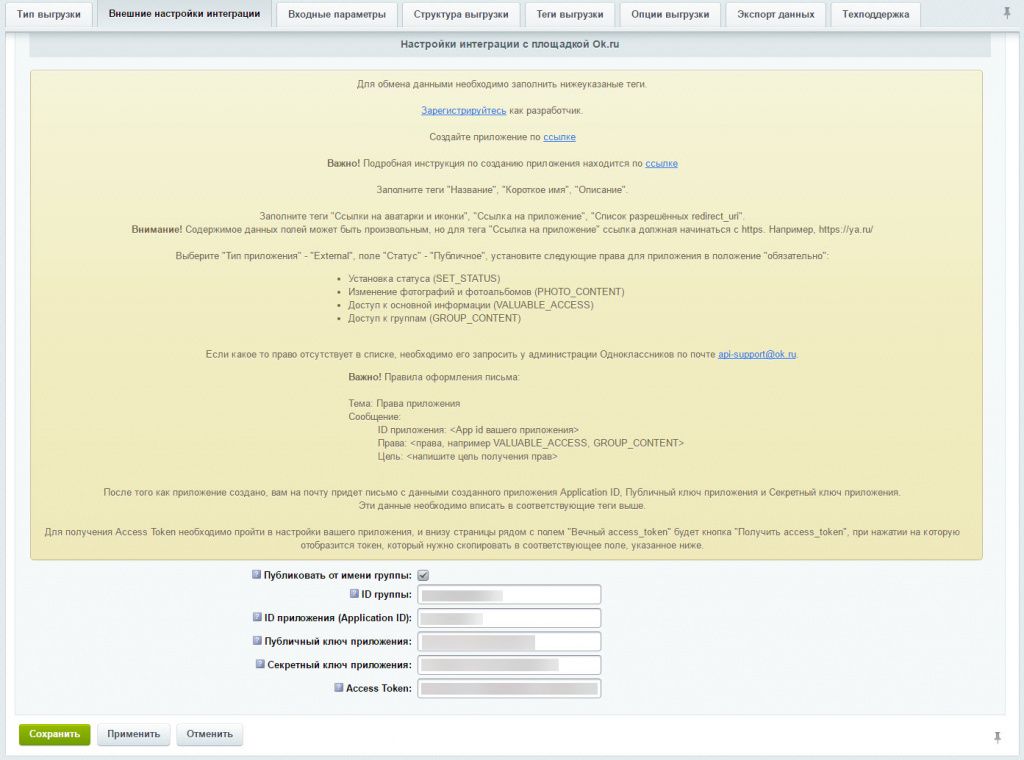Open 'ссылке' link after 'Создайте приложение по'
Screen dimensions: 1024x760
(x=560, y=137)
